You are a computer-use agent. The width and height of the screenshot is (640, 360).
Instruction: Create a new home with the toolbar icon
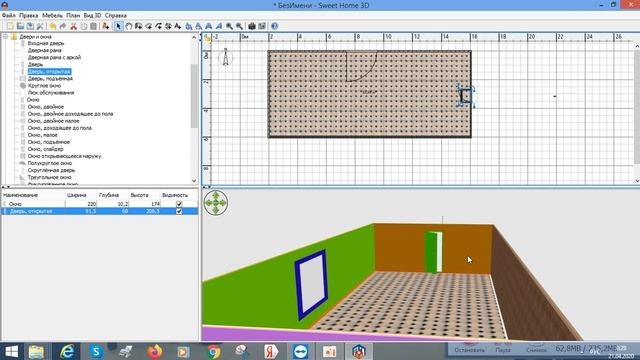(x=10, y=26)
